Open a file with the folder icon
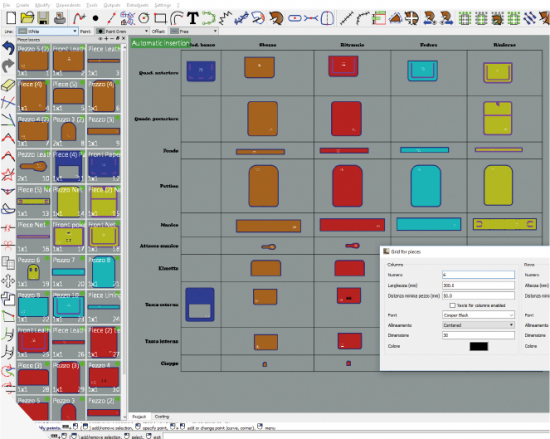The width and height of the screenshot is (550, 439). click(x=27, y=18)
